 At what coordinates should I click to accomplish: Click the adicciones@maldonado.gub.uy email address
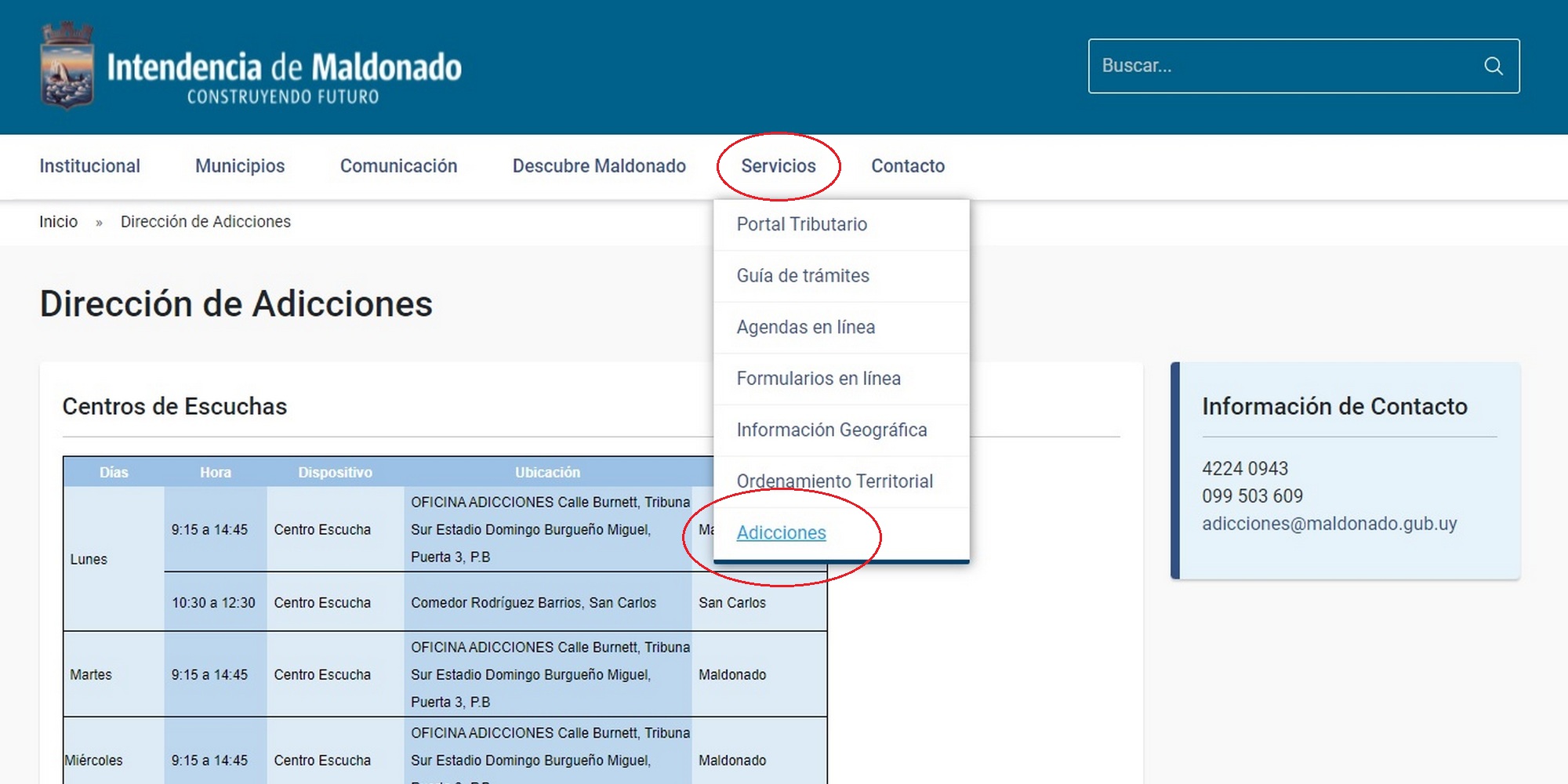coord(1329,524)
